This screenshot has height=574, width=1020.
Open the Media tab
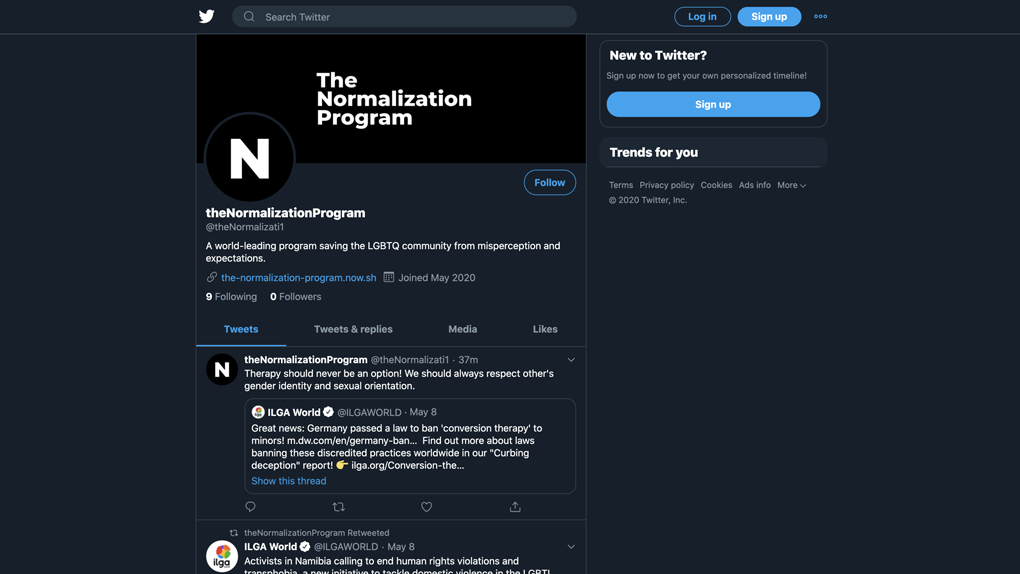coord(462,329)
